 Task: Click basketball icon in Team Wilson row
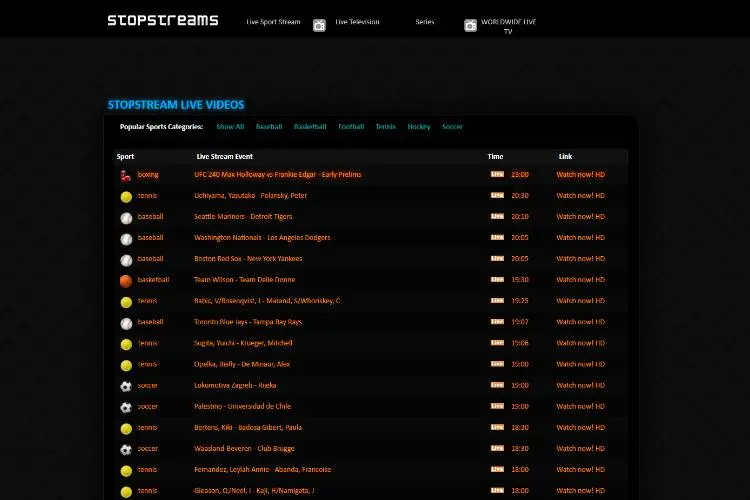(x=126, y=281)
